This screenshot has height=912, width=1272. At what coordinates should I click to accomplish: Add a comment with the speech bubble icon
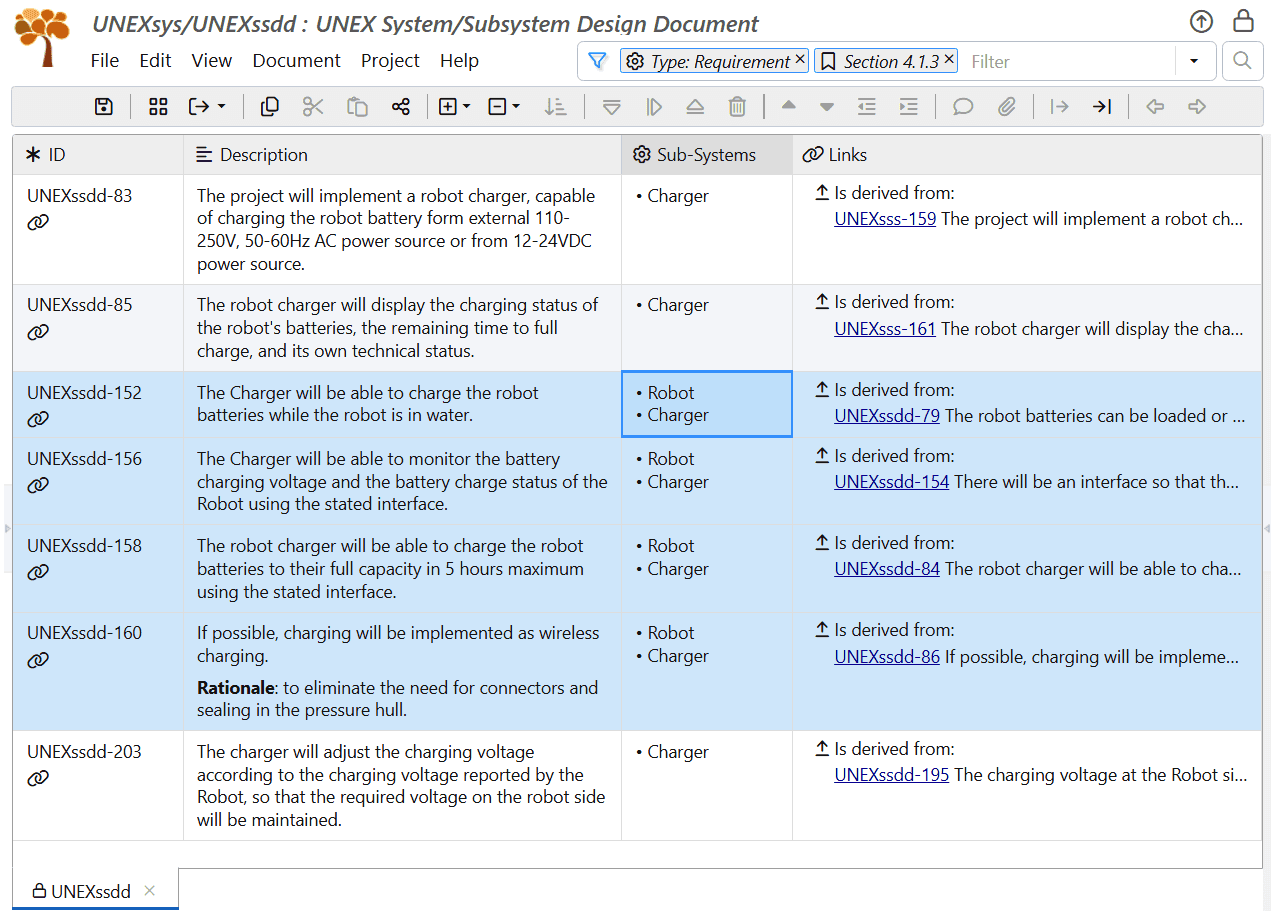pos(962,106)
